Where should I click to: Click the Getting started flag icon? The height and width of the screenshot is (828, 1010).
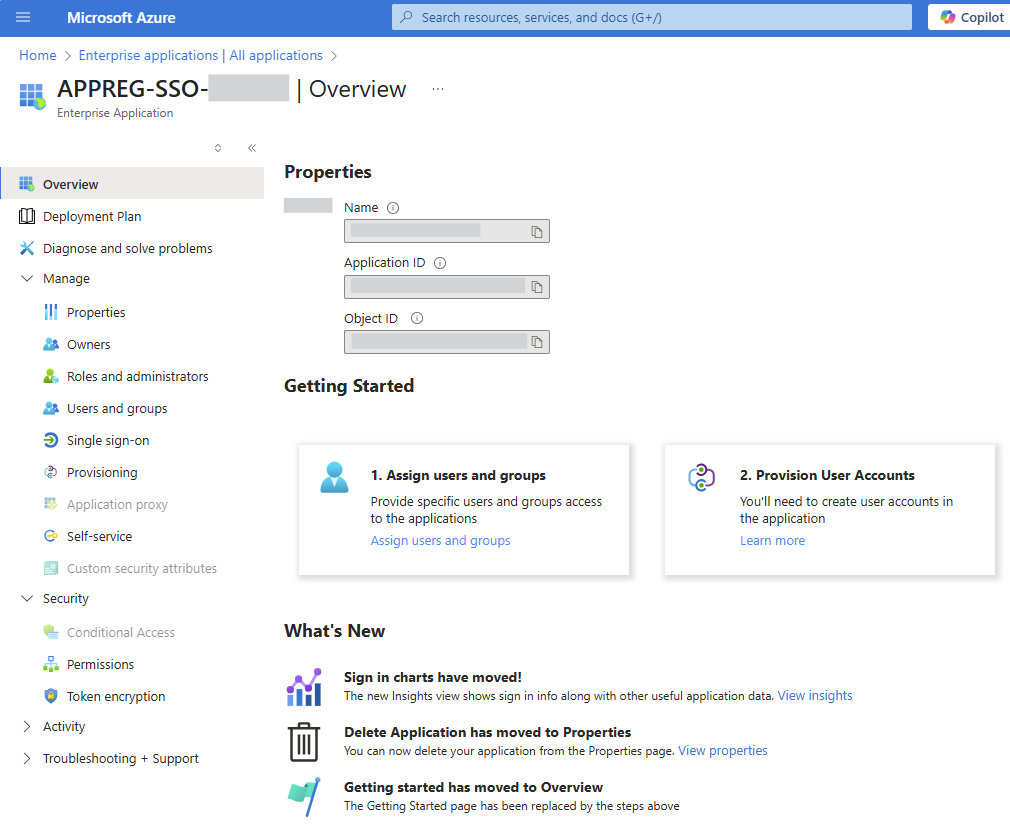click(x=304, y=797)
